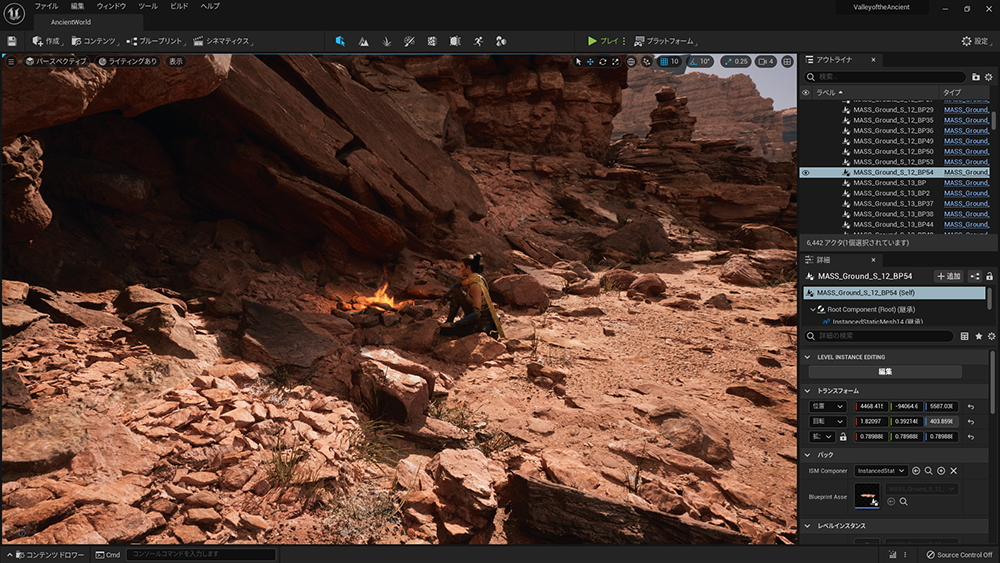Image resolution: width=1000 pixels, height=563 pixels.
Task: Choose the translate gizmo tool
Action: 590,62
